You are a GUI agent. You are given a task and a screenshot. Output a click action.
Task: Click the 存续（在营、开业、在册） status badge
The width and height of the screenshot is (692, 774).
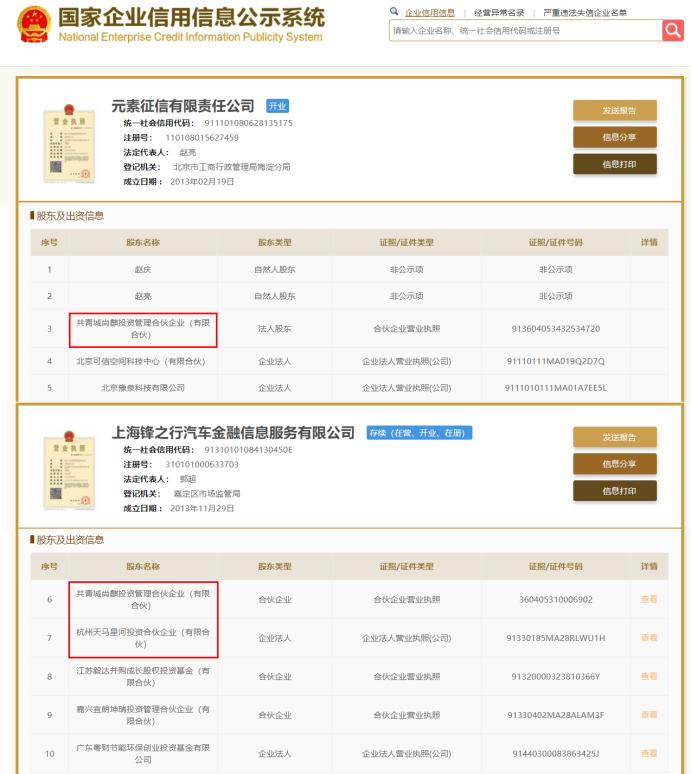click(x=419, y=433)
